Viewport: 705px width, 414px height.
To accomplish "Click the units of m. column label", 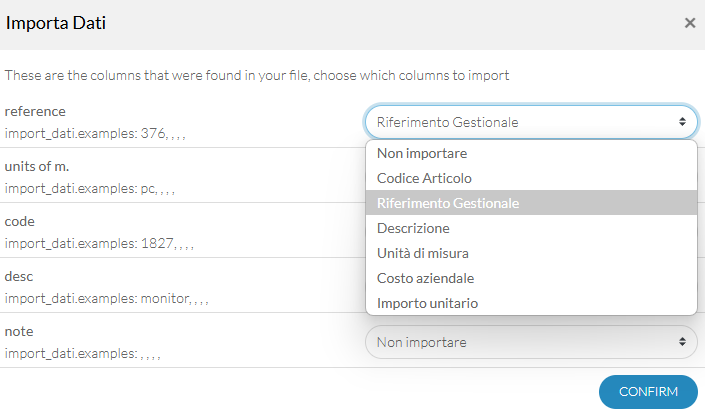I will click(37, 166).
